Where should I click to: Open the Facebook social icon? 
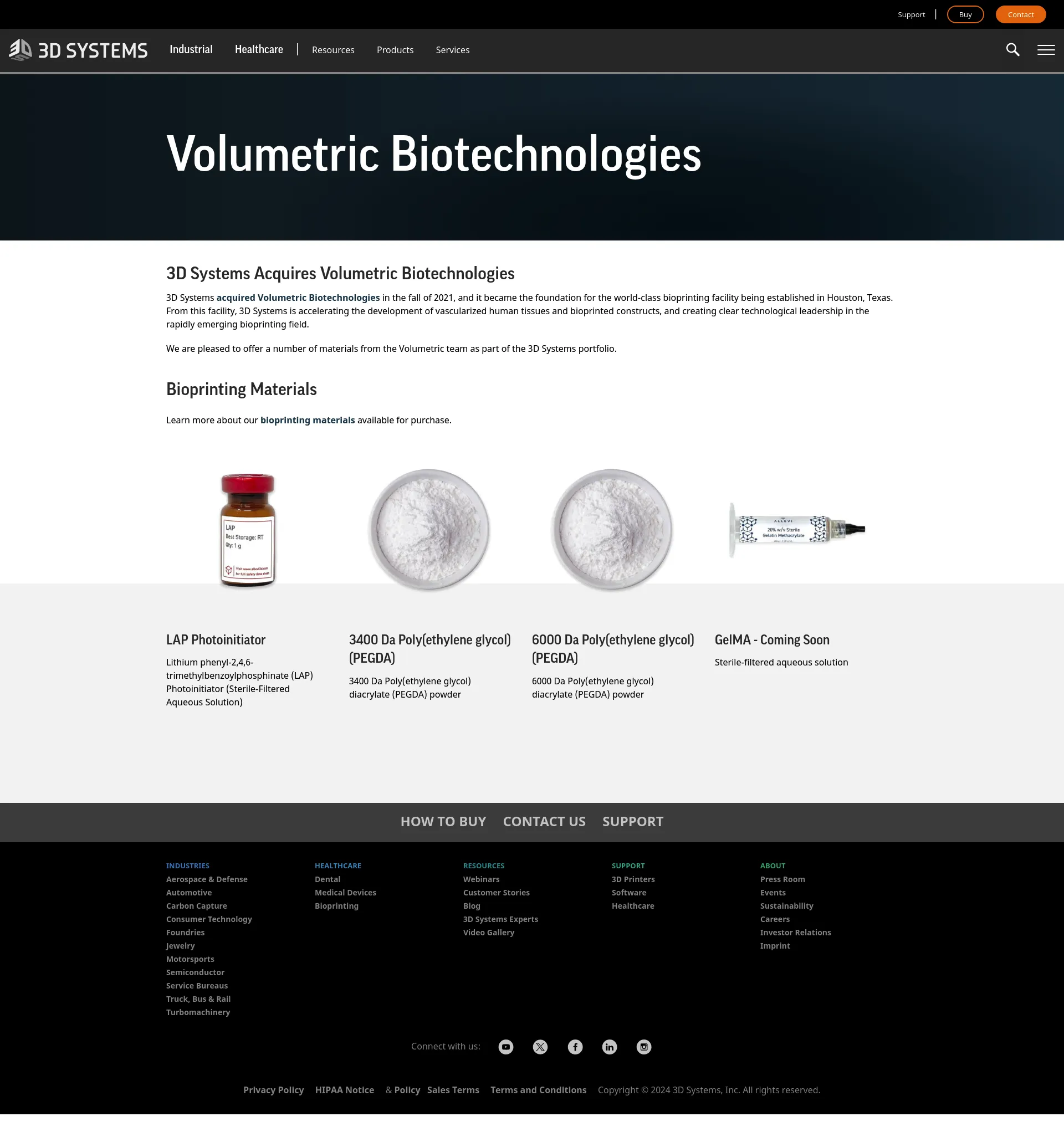tap(575, 1047)
